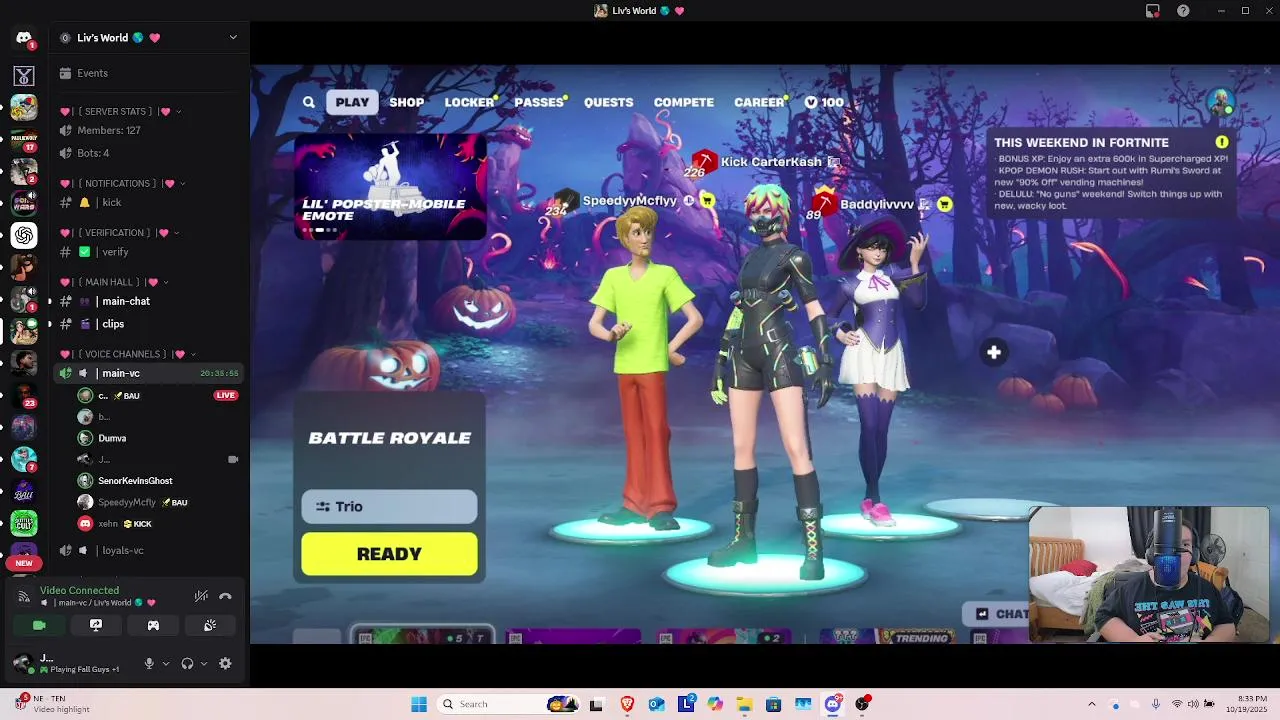Open the Trio party size selector
Screen dimensions: 1280x720
click(389, 507)
